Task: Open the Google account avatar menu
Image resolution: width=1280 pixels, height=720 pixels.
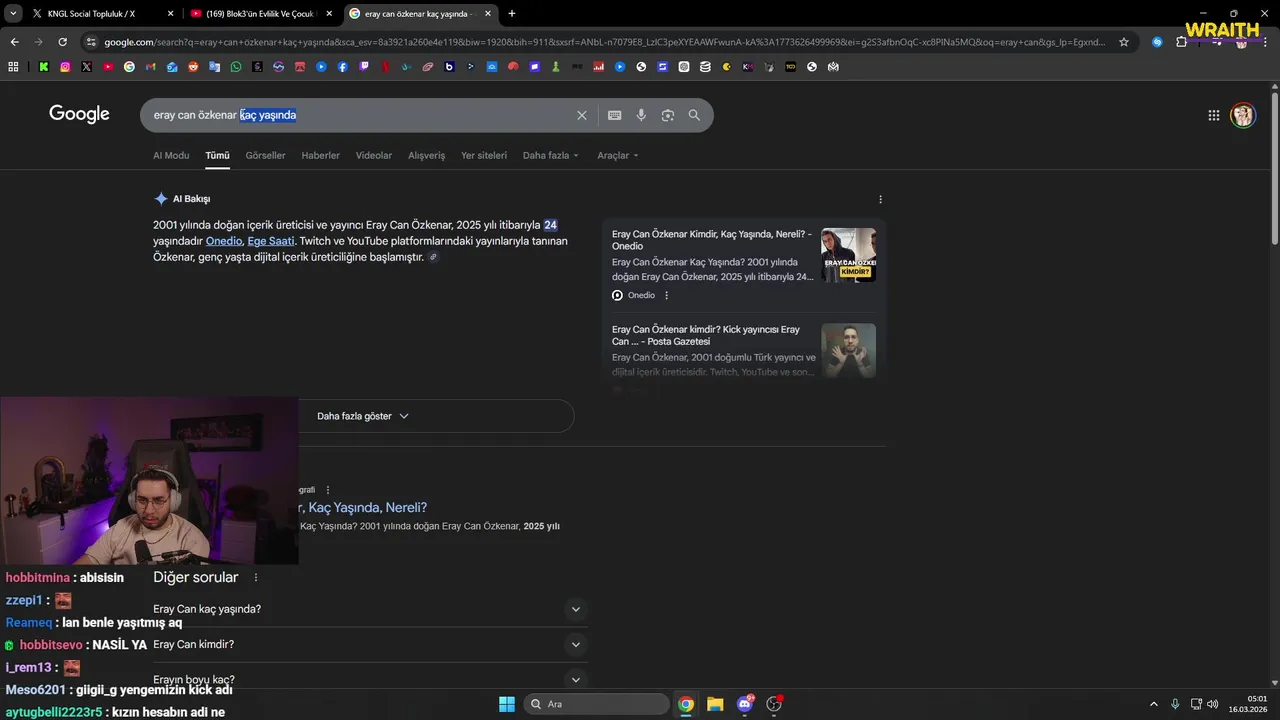Action: (1243, 115)
